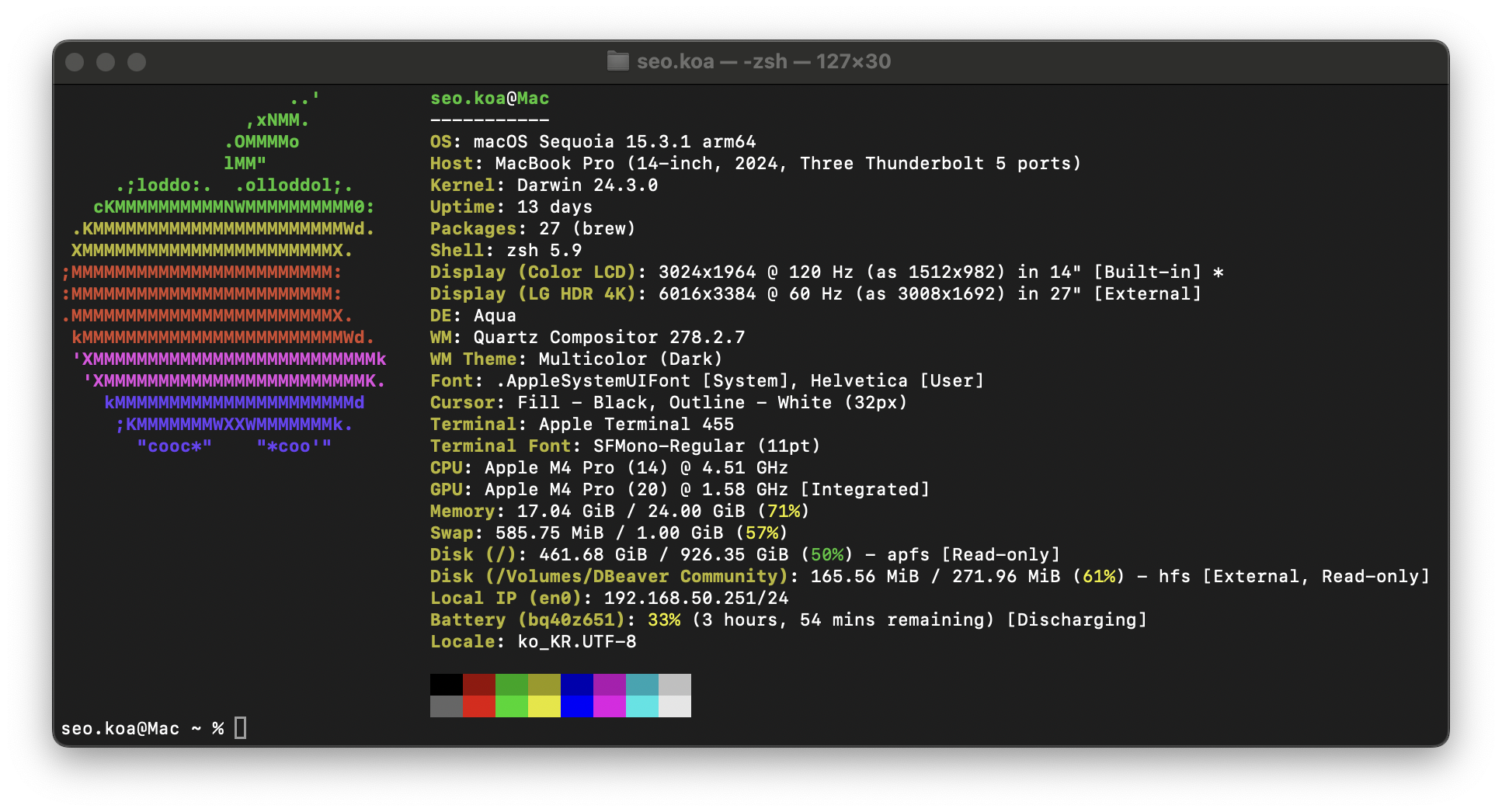This screenshot has height=812, width=1502.
Task: Click the 'Terminal: Apple Terminal 455' line
Action: point(582,425)
